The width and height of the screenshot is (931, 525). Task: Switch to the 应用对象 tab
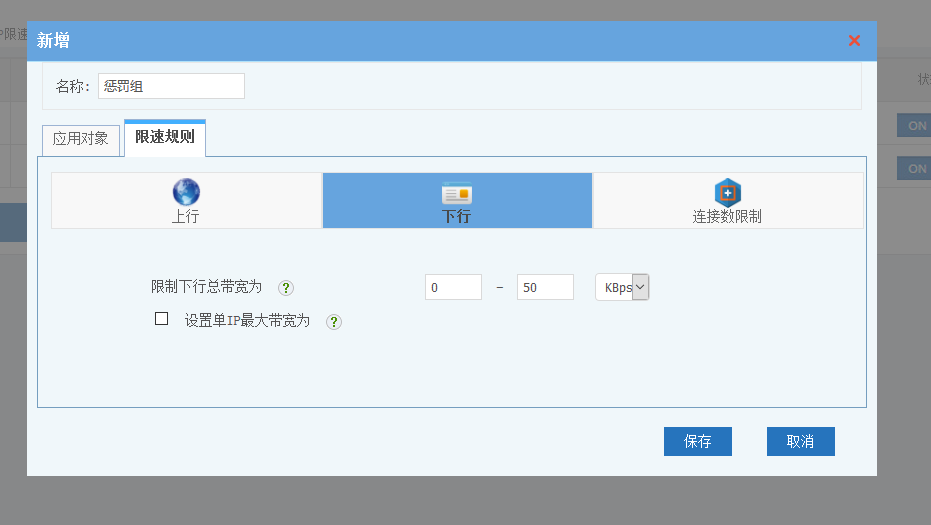[x=80, y=139]
